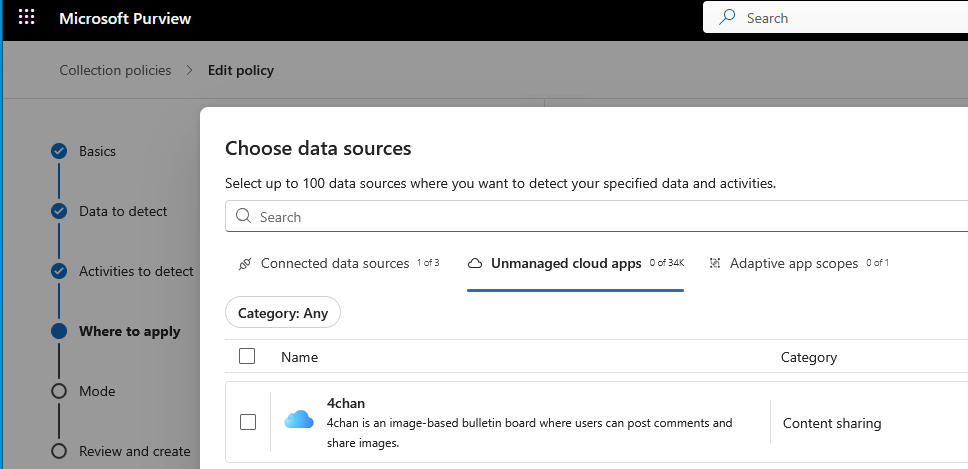The height and width of the screenshot is (469, 968).
Task: Click the Data to detect checkmark icon
Action: coord(59,211)
